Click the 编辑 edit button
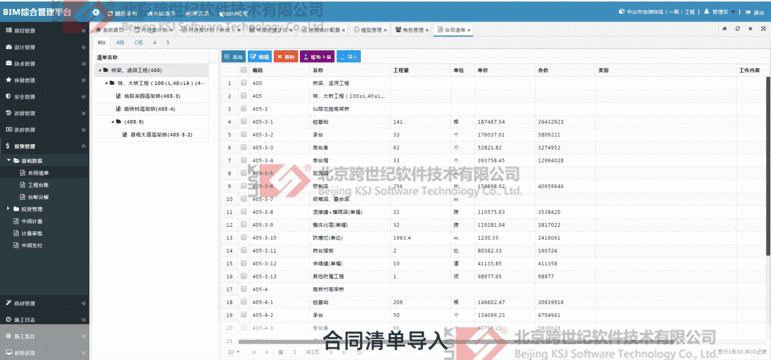 [260, 57]
